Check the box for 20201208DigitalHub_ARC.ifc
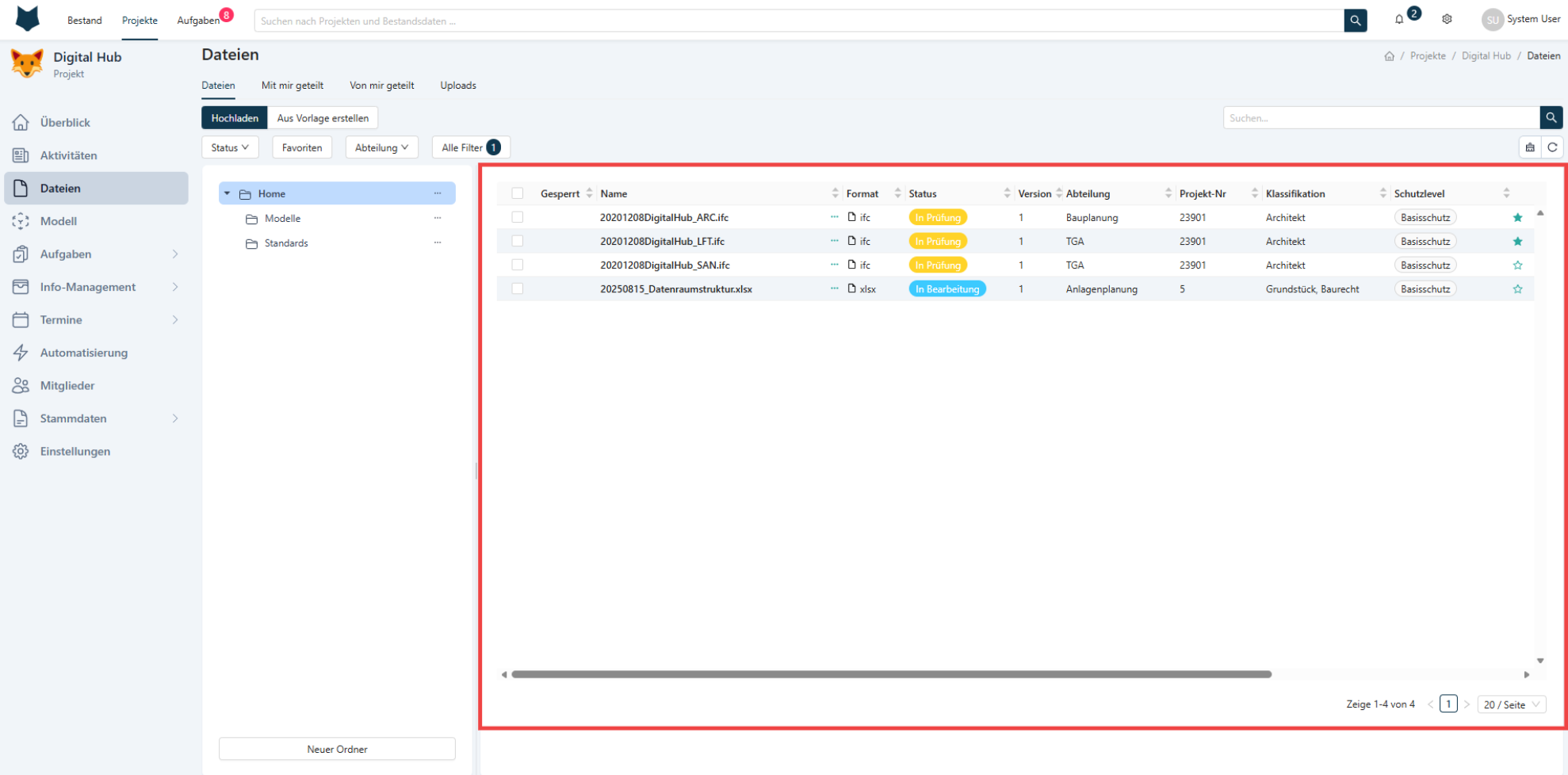 (x=518, y=217)
